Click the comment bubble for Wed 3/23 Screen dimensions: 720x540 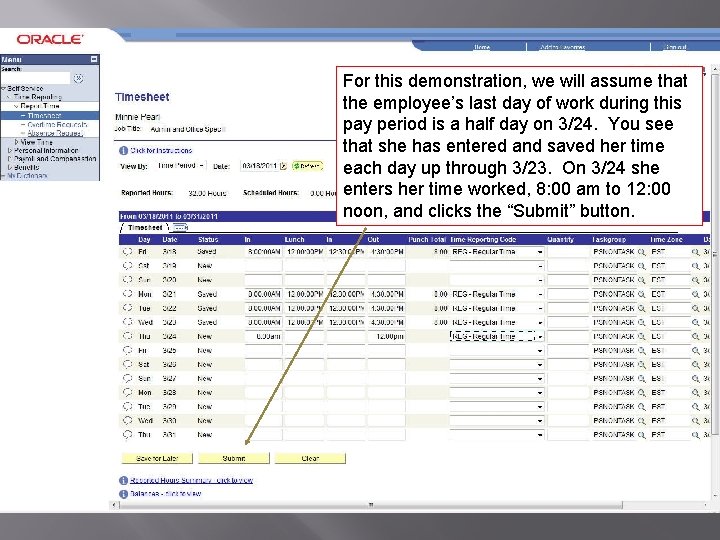coord(128,322)
